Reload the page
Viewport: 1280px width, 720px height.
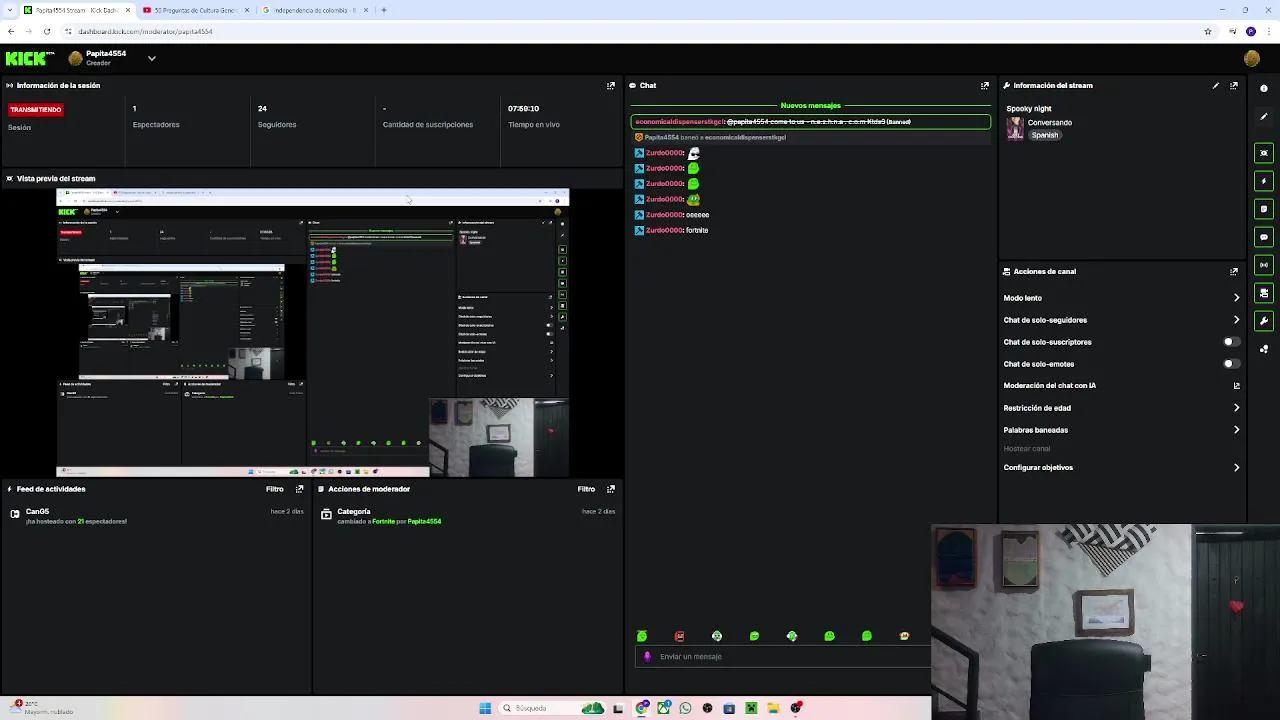(46, 31)
